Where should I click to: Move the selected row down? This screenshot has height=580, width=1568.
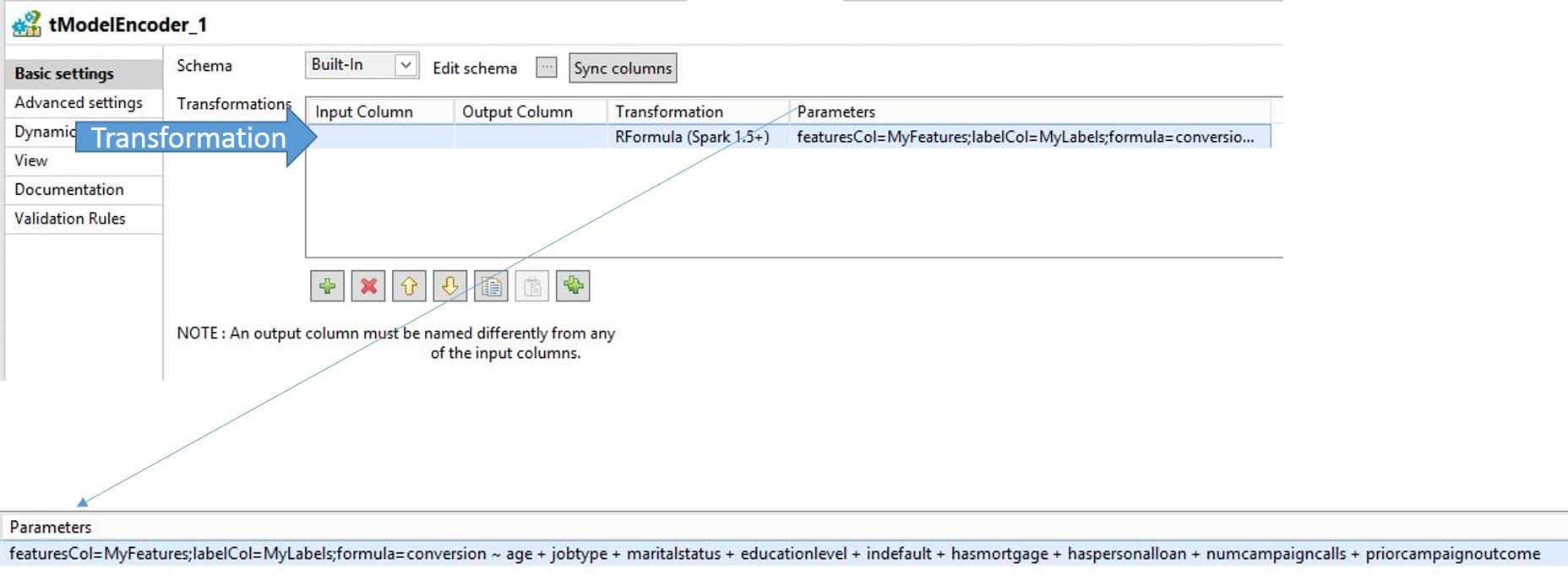tap(450, 286)
